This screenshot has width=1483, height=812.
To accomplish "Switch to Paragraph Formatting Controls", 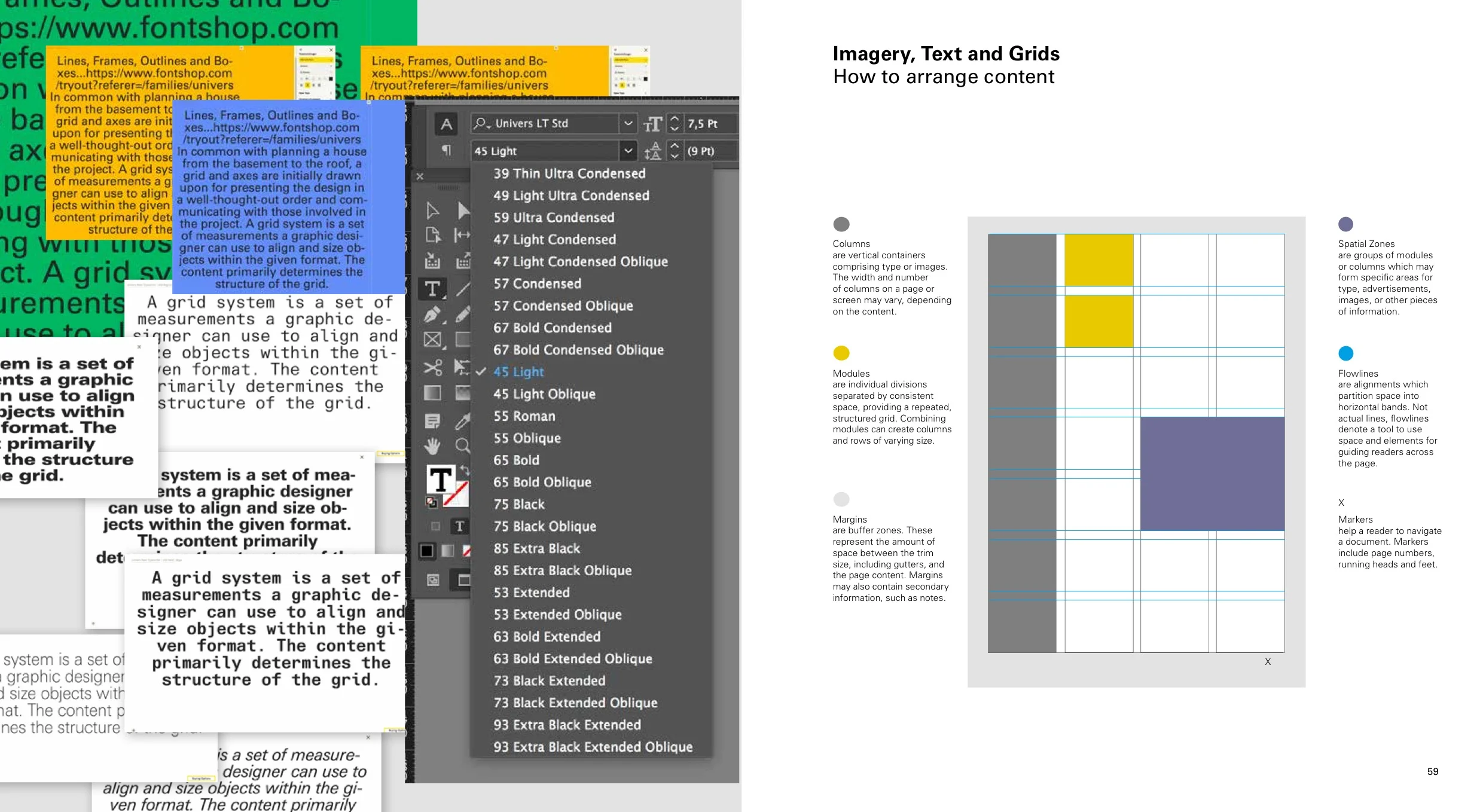I will point(446,150).
